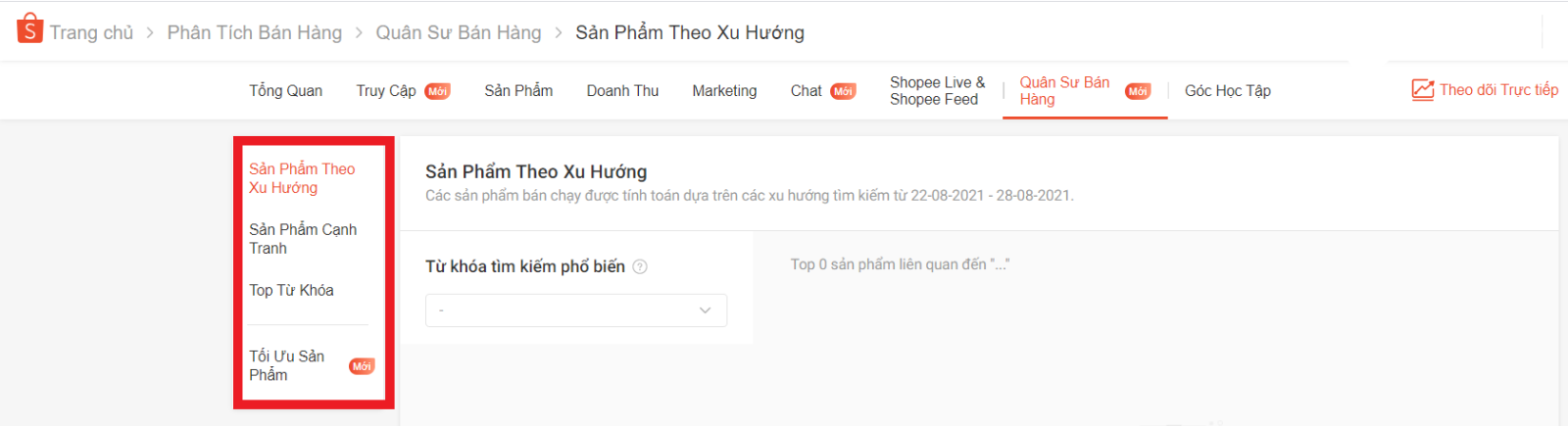Switch to the Truy Cập tab

[x=386, y=91]
